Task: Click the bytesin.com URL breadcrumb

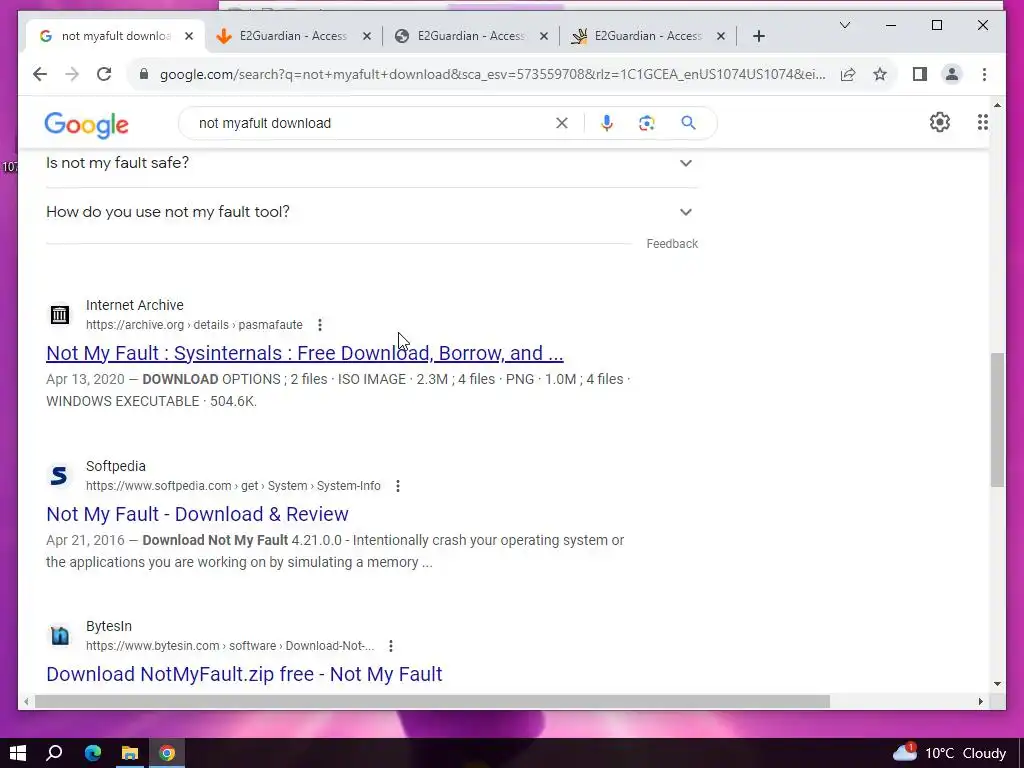Action: pyautogui.click(x=230, y=646)
